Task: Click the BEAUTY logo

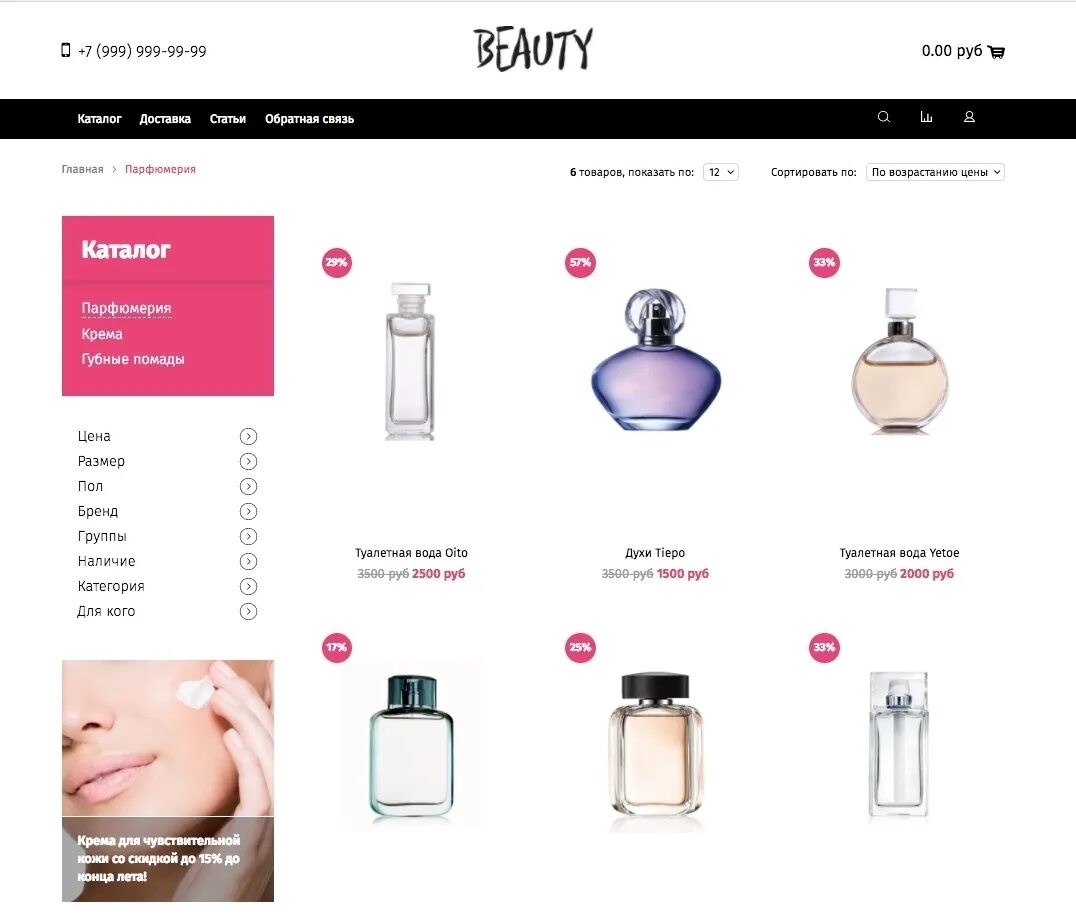Action: (533, 49)
